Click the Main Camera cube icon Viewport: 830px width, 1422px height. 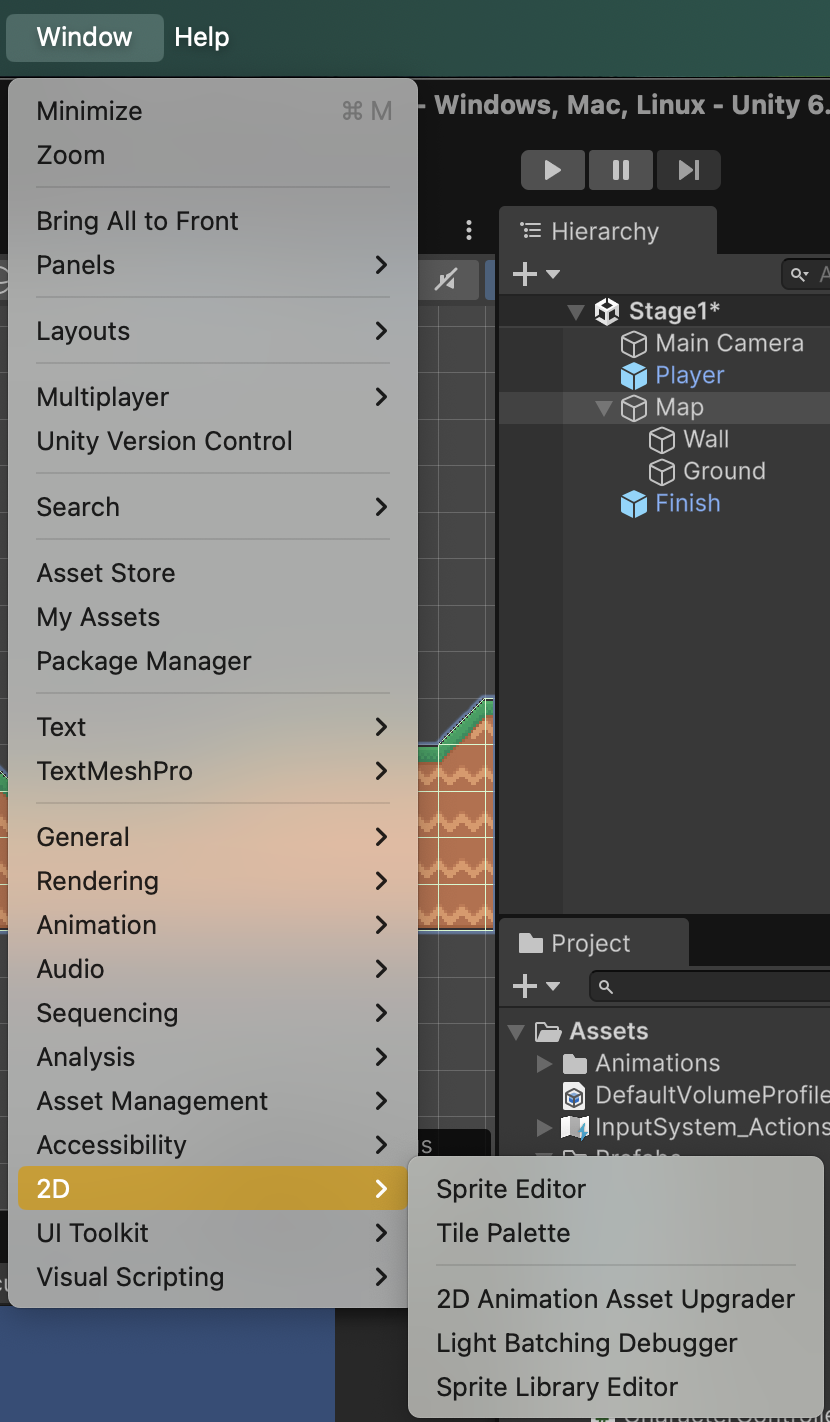point(633,344)
